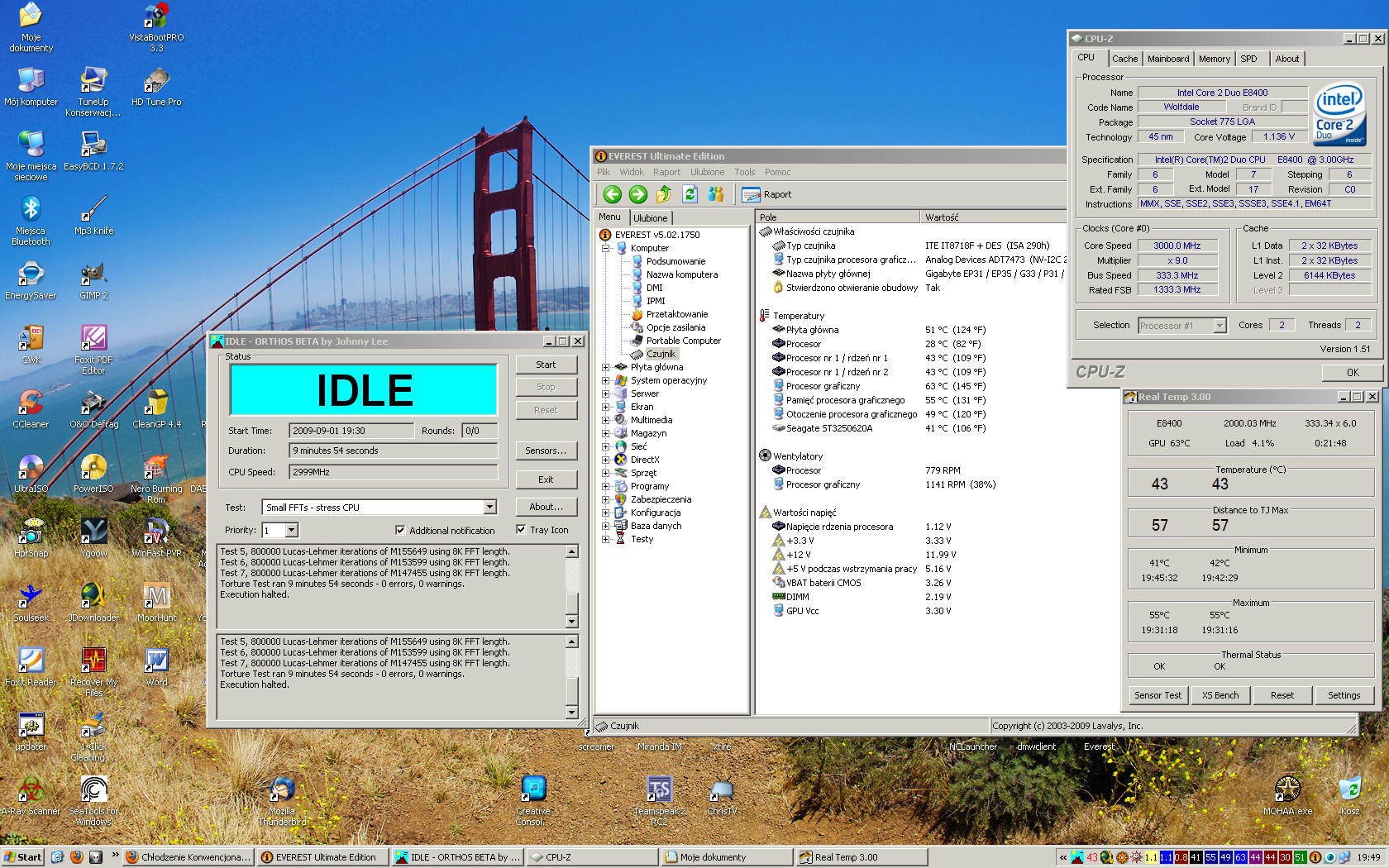Open the Priority dropdown in ORTHOS
Image resolution: width=1389 pixels, height=868 pixels.
point(292,530)
